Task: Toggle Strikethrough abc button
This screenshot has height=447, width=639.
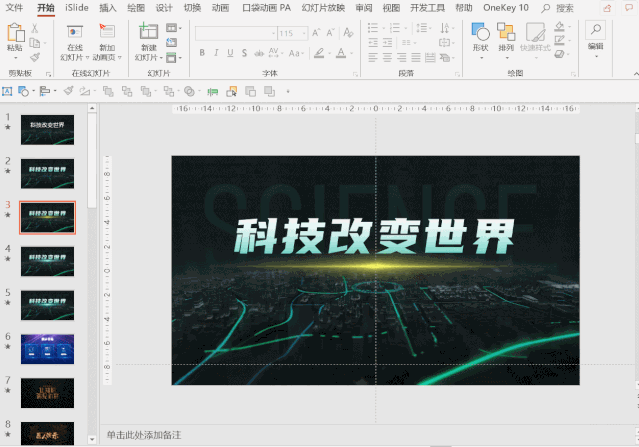Action: point(259,53)
